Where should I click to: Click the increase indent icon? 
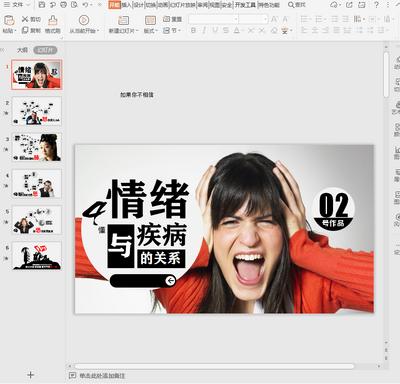pos(346,19)
